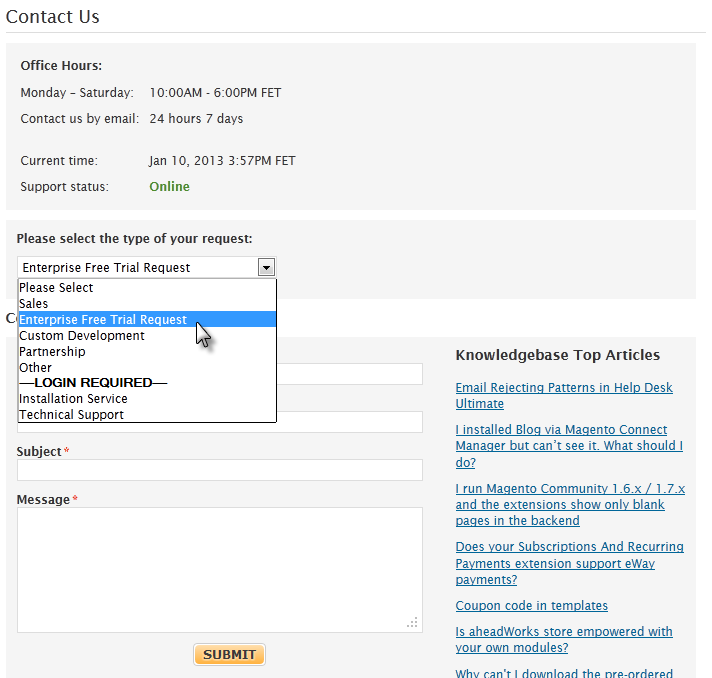
Task: Open Magento Community blank pages article
Action: point(570,505)
